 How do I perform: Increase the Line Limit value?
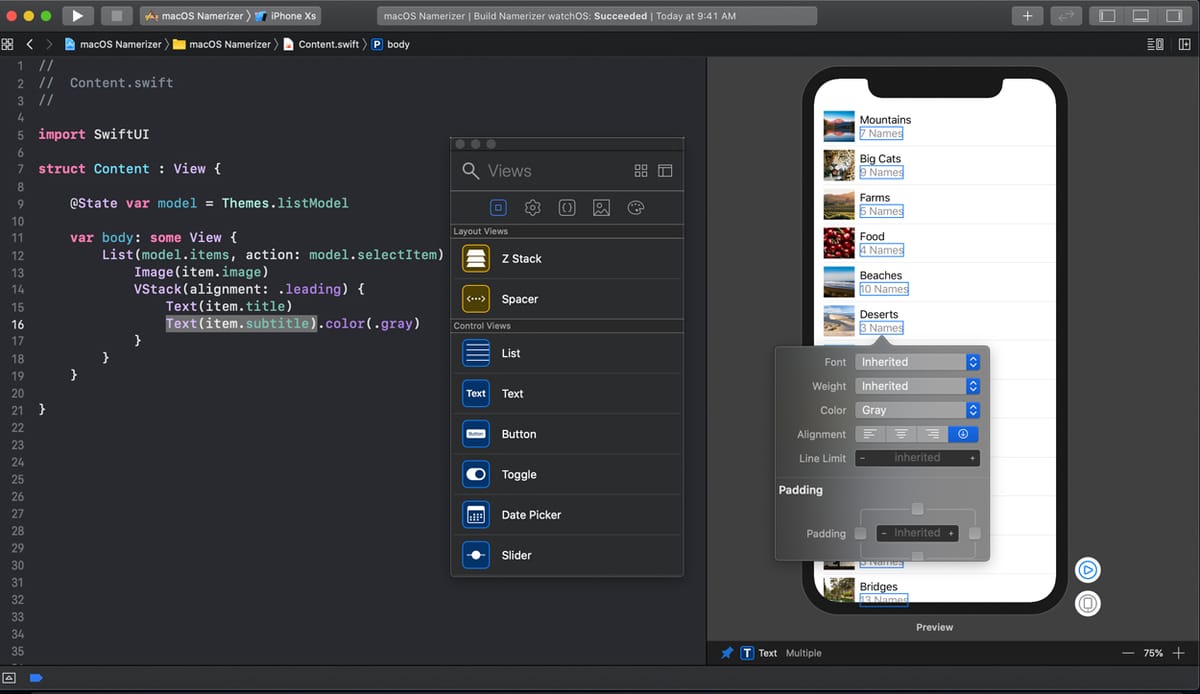pos(972,458)
